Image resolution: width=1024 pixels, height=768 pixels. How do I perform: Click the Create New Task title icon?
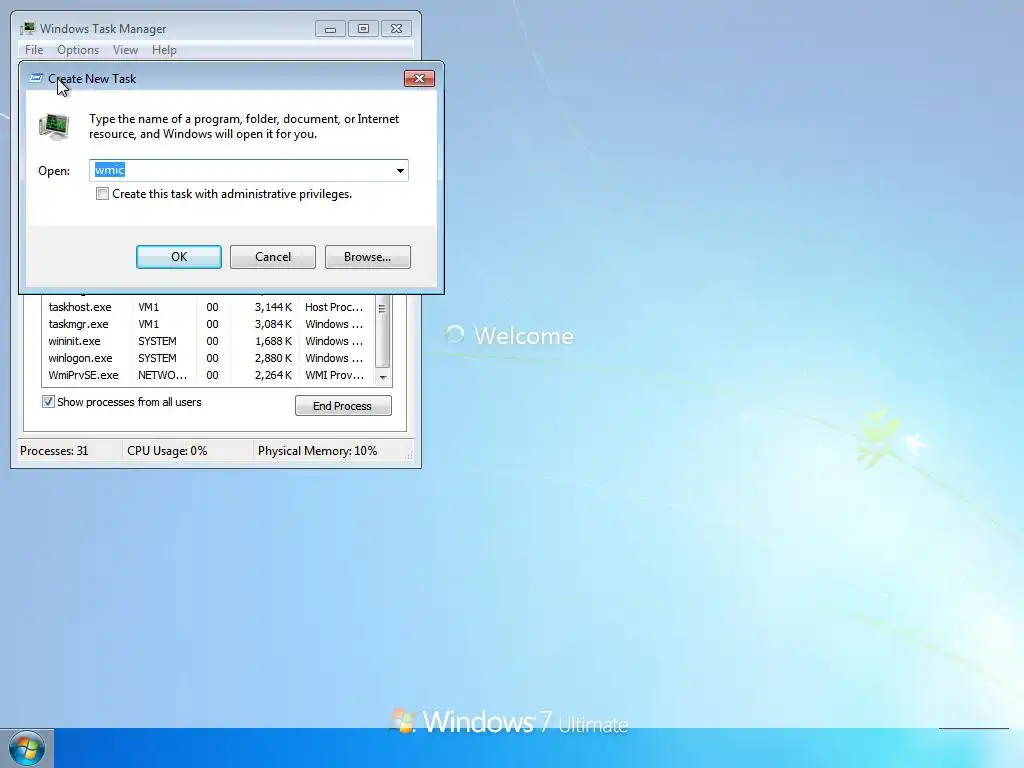pos(37,78)
